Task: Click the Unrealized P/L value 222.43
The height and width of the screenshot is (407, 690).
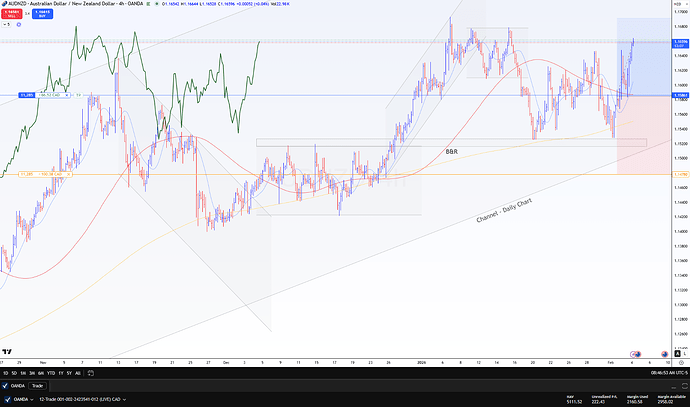Action: pos(598,402)
